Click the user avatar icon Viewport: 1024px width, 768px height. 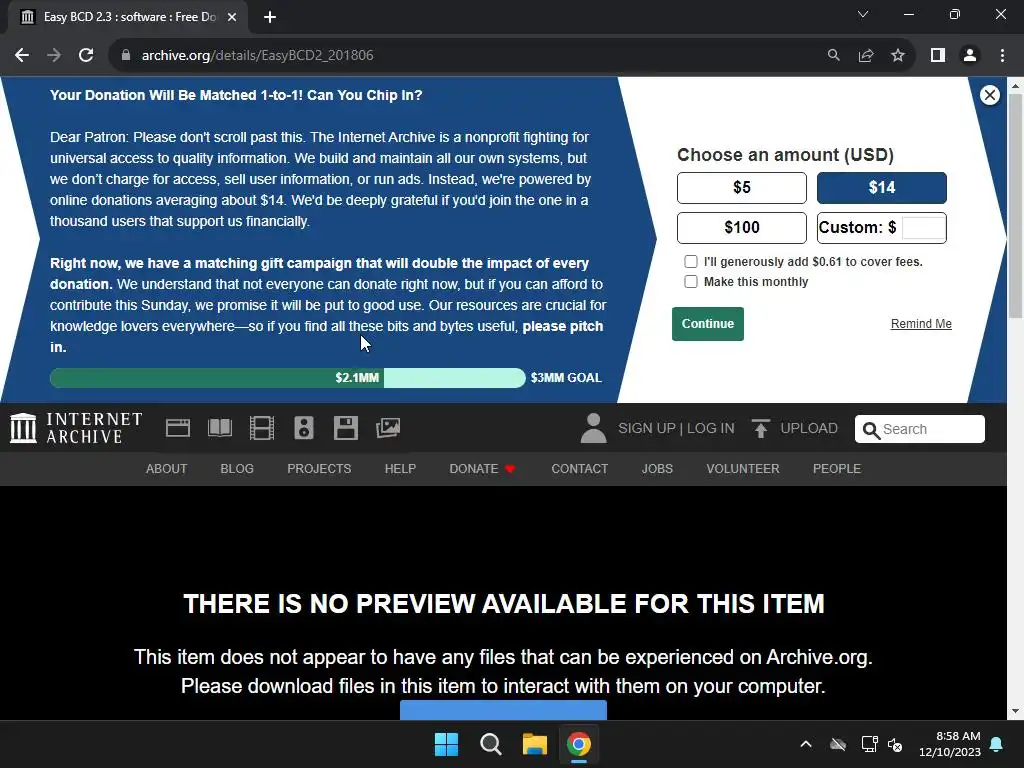coord(593,428)
